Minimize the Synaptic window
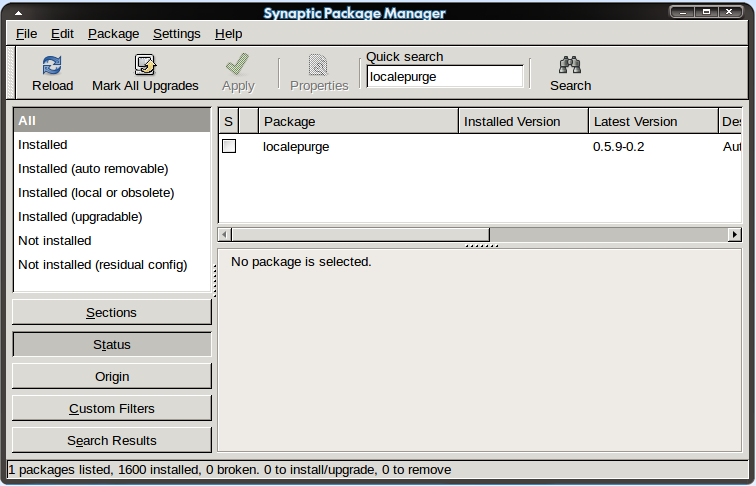 click(683, 12)
